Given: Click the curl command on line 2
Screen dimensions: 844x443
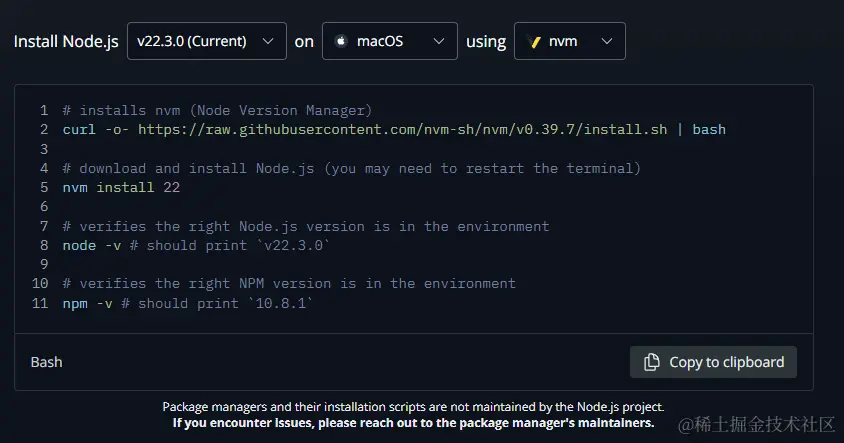Looking at the screenshot, I should (x=80, y=129).
